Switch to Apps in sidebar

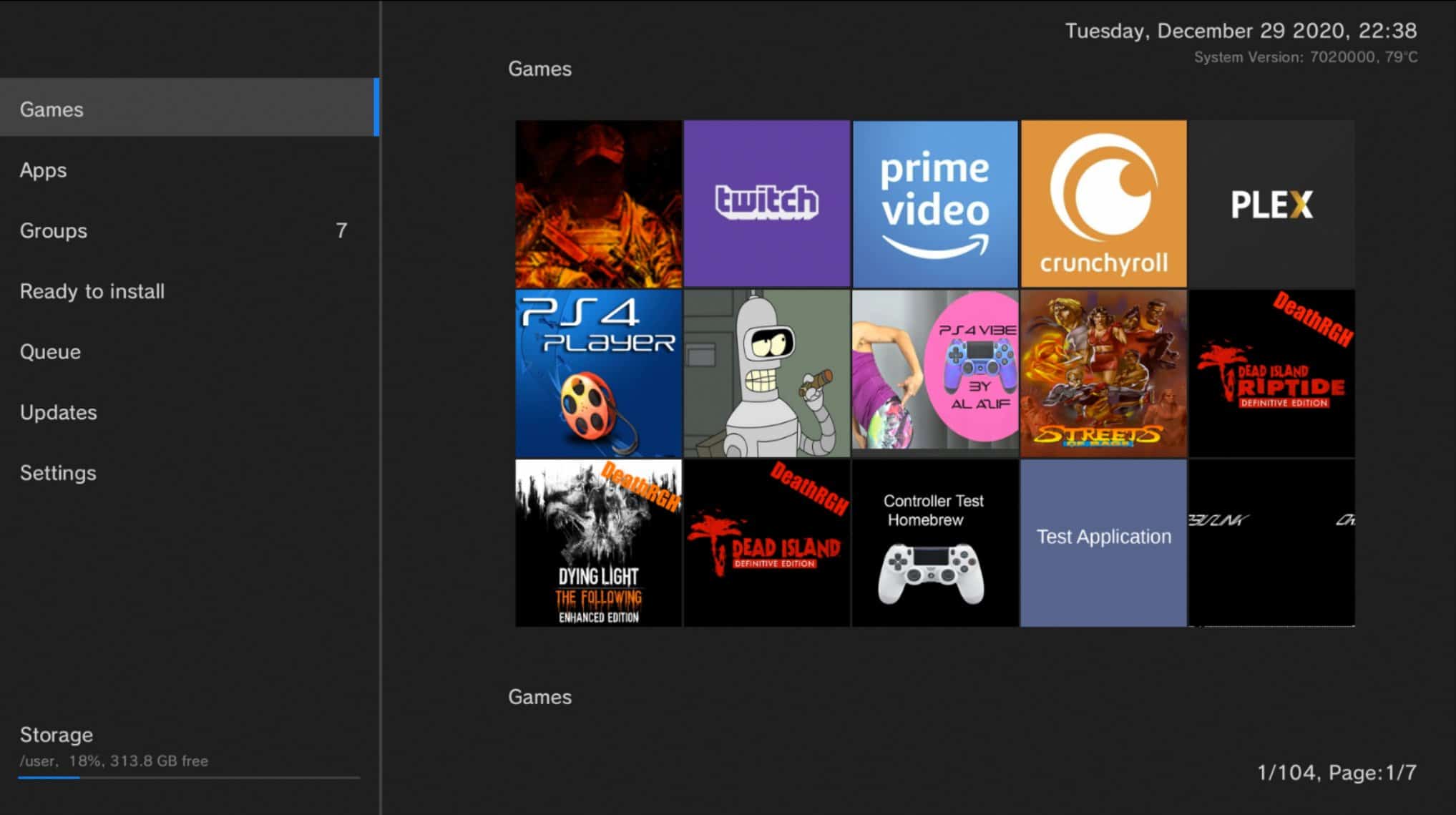(x=44, y=170)
